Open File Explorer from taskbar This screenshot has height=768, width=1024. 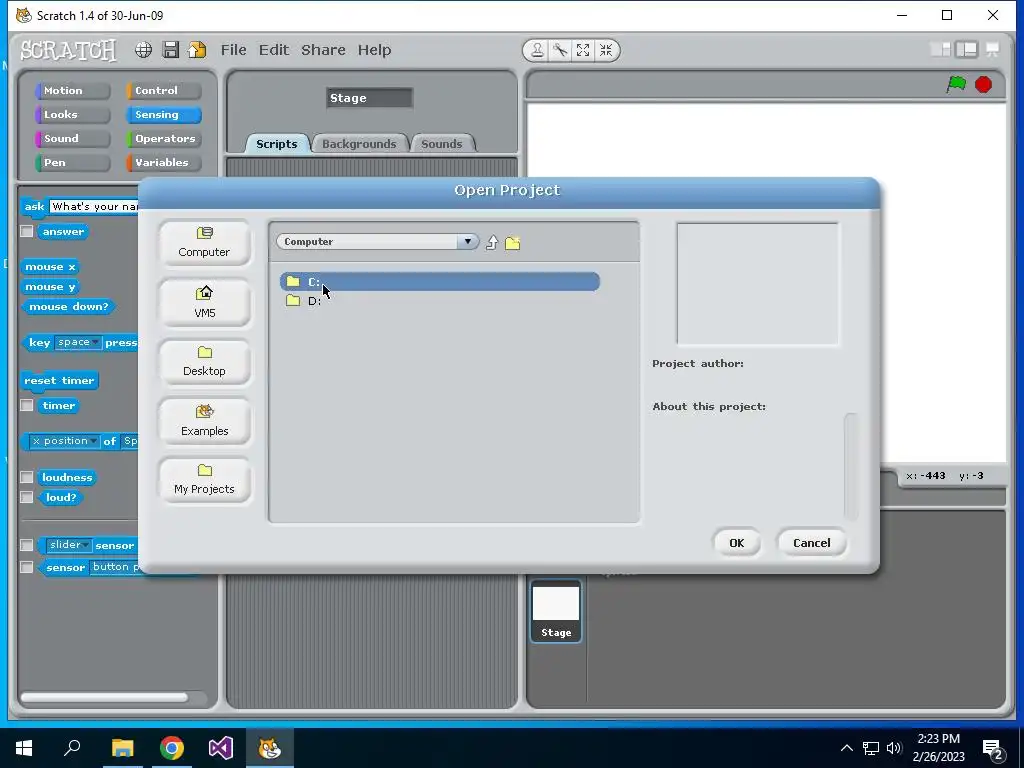click(122, 748)
